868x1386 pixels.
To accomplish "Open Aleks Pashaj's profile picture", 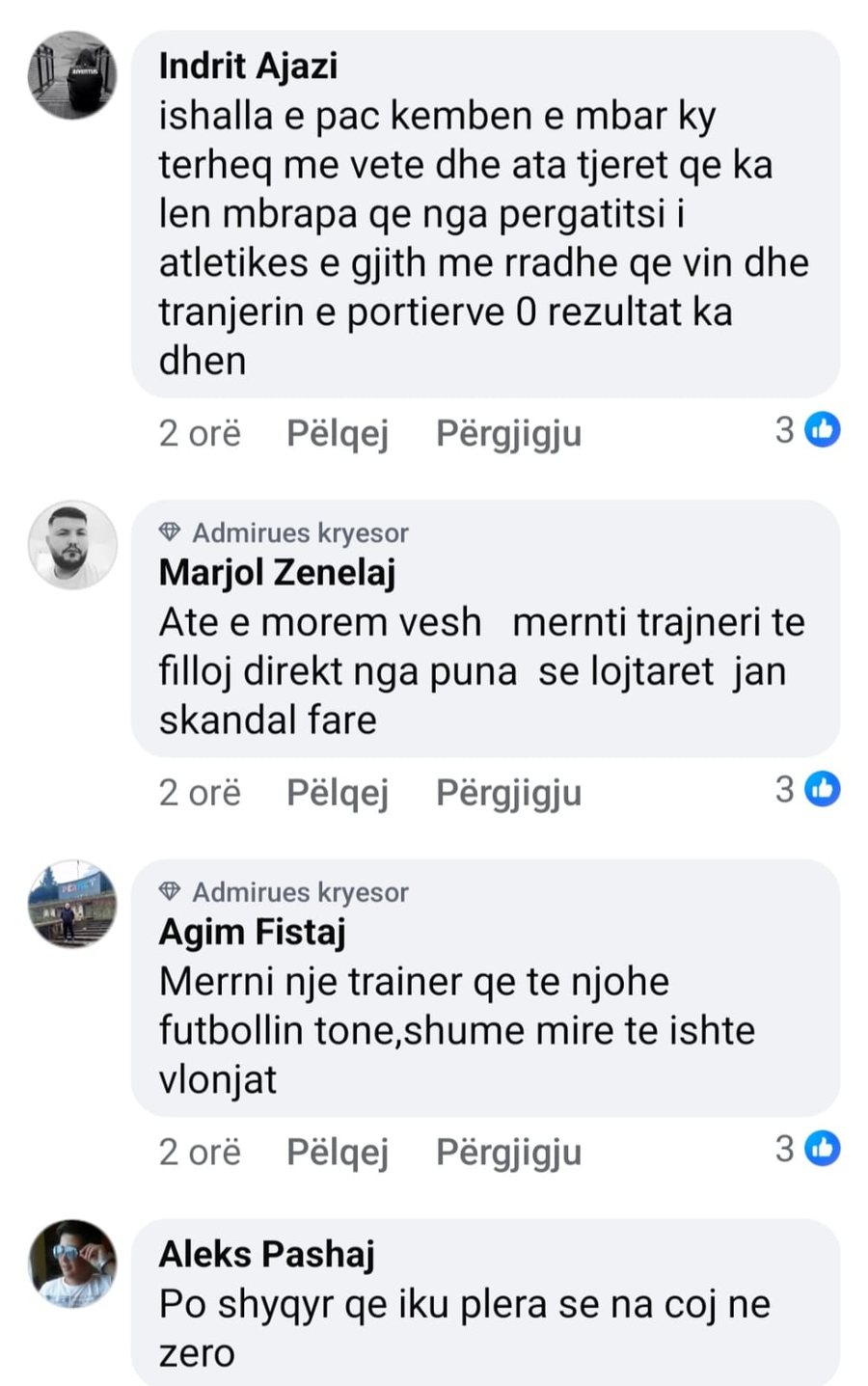I will [x=72, y=1264].
